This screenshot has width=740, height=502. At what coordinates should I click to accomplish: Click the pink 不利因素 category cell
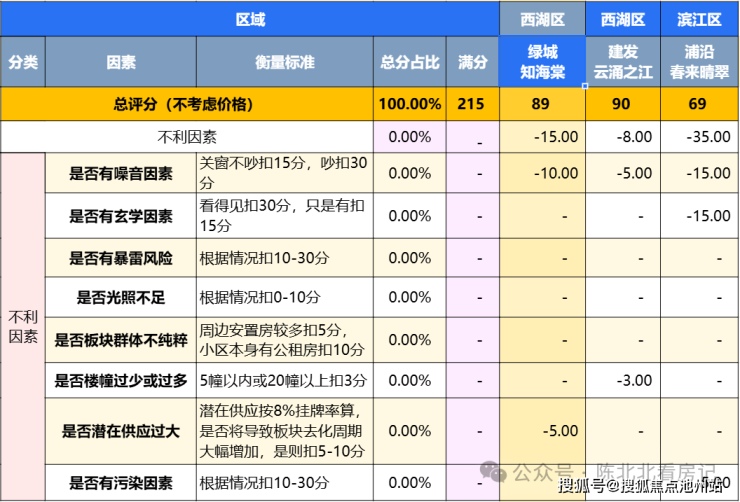23,326
